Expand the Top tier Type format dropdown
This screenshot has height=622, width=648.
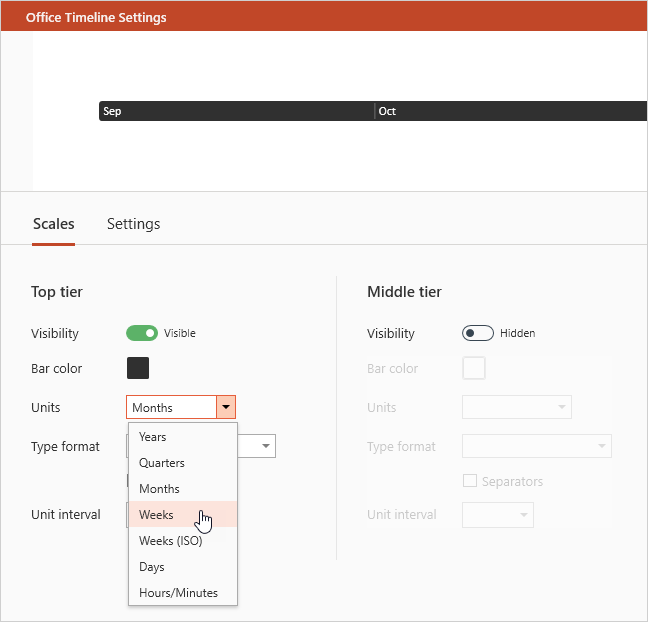point(266,446)
